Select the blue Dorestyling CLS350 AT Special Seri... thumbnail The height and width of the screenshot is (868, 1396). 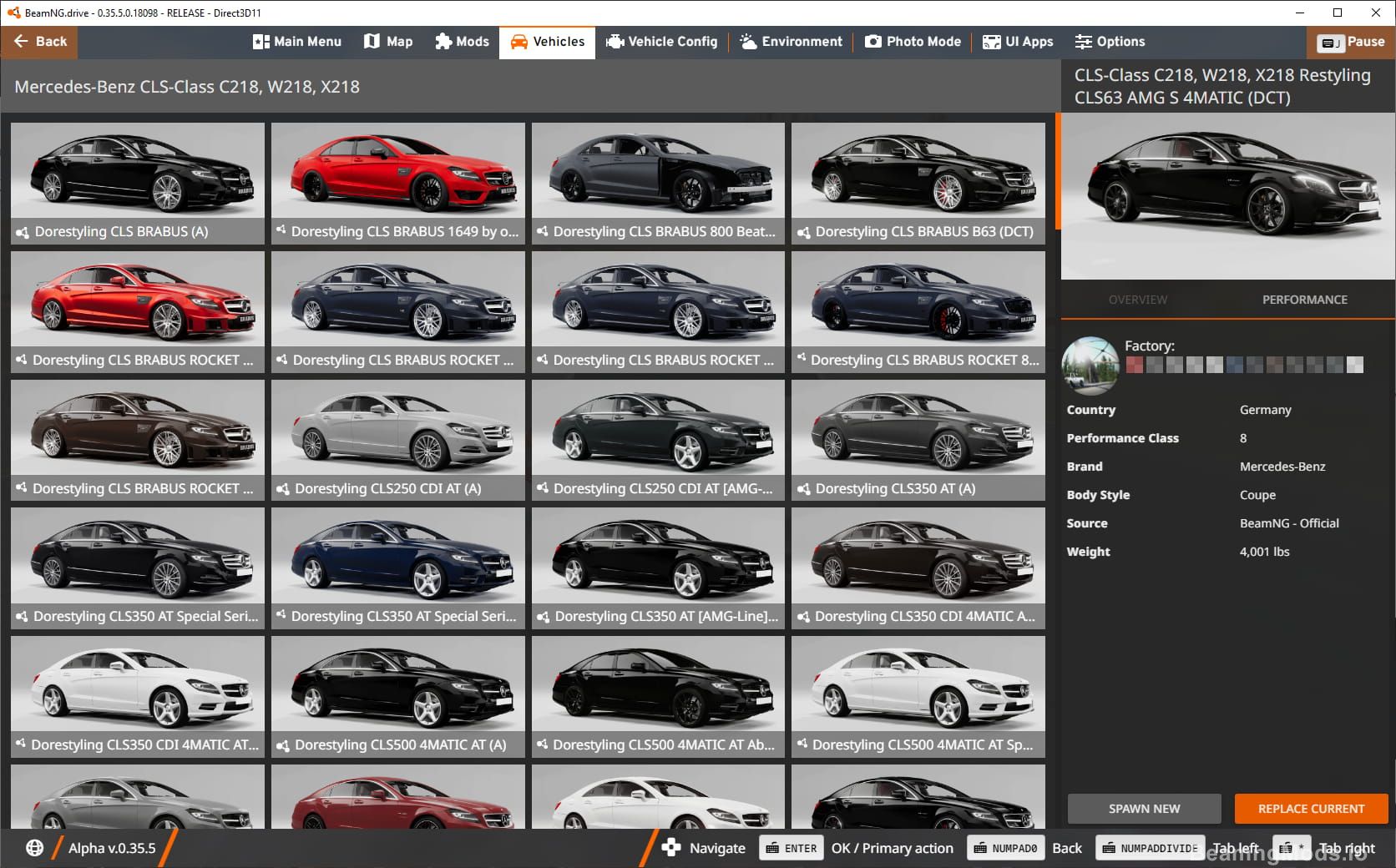point(398,568)
